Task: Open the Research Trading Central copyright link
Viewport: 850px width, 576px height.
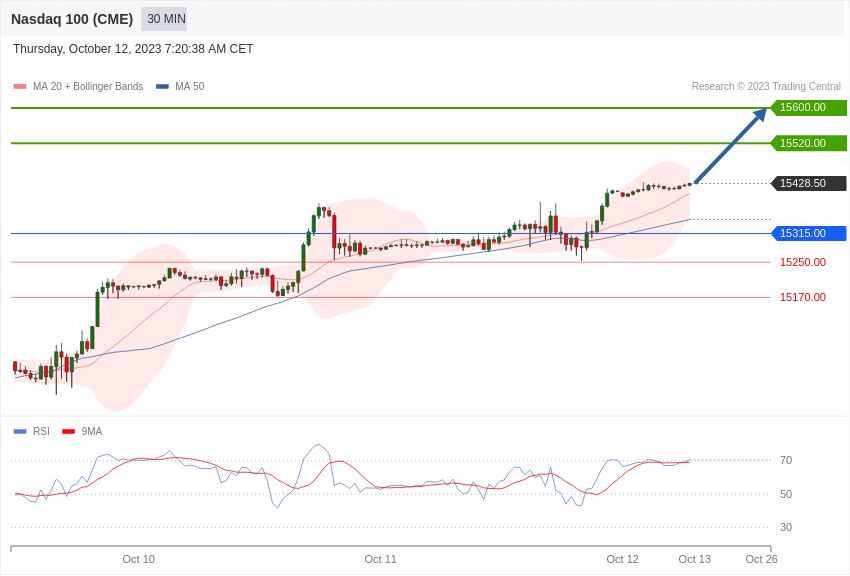Action: (766, 87)
